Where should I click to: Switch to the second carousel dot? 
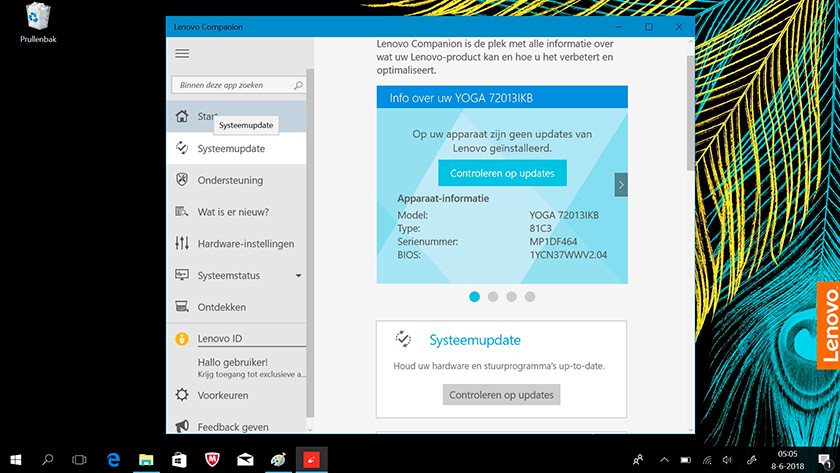coord(493,297)
